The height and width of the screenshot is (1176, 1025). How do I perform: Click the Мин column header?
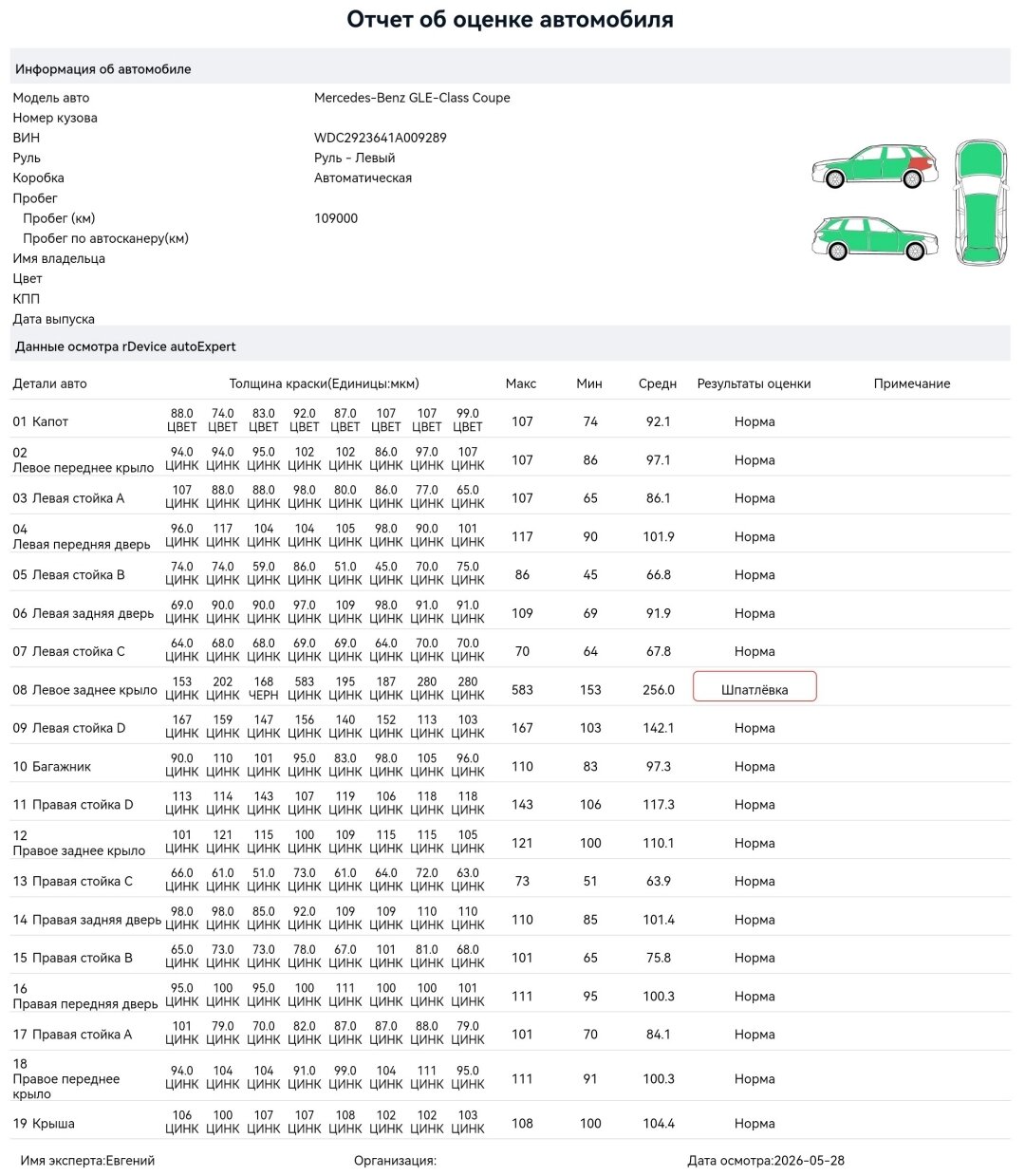tap(589, 383)
